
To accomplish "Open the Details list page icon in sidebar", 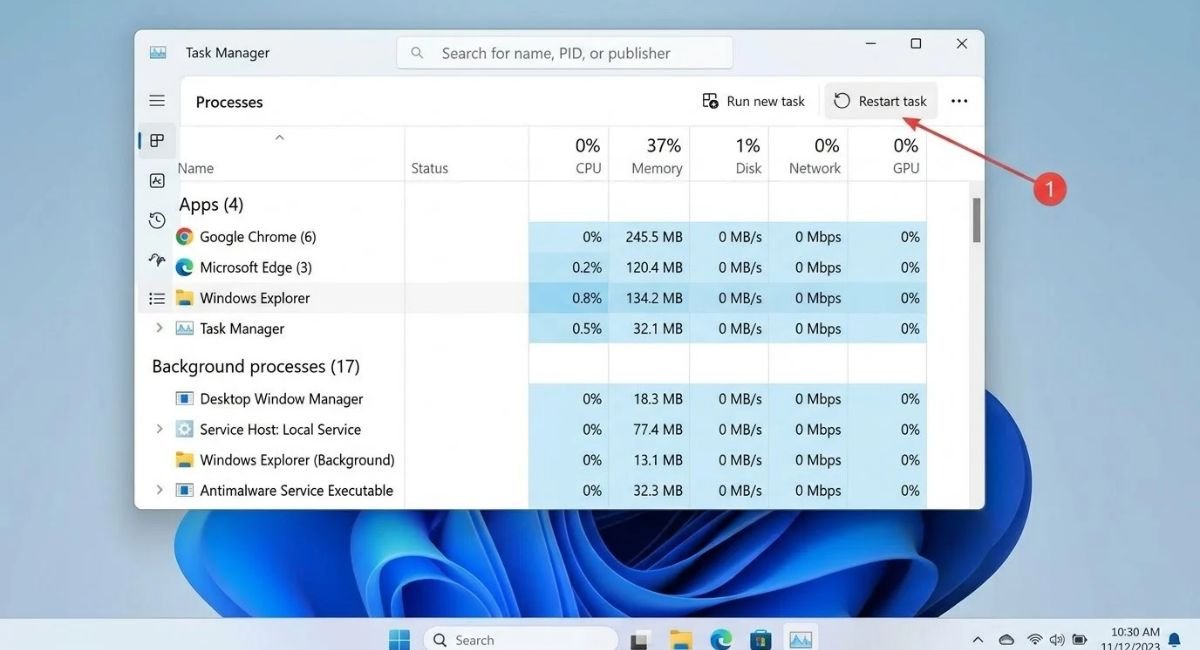I will [157, 298].
